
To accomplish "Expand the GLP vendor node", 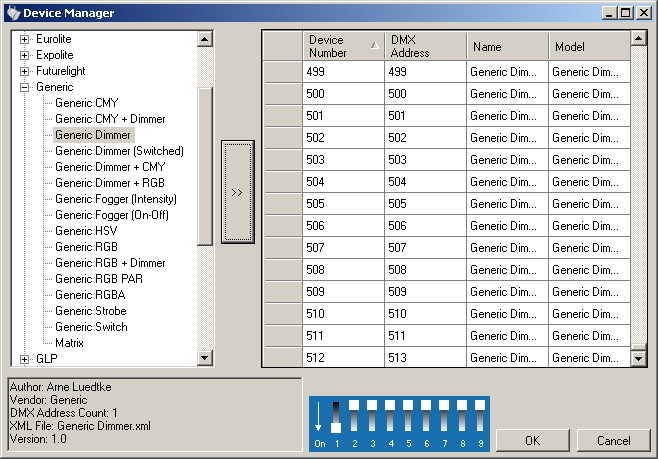I will click(x=25, y=359).
